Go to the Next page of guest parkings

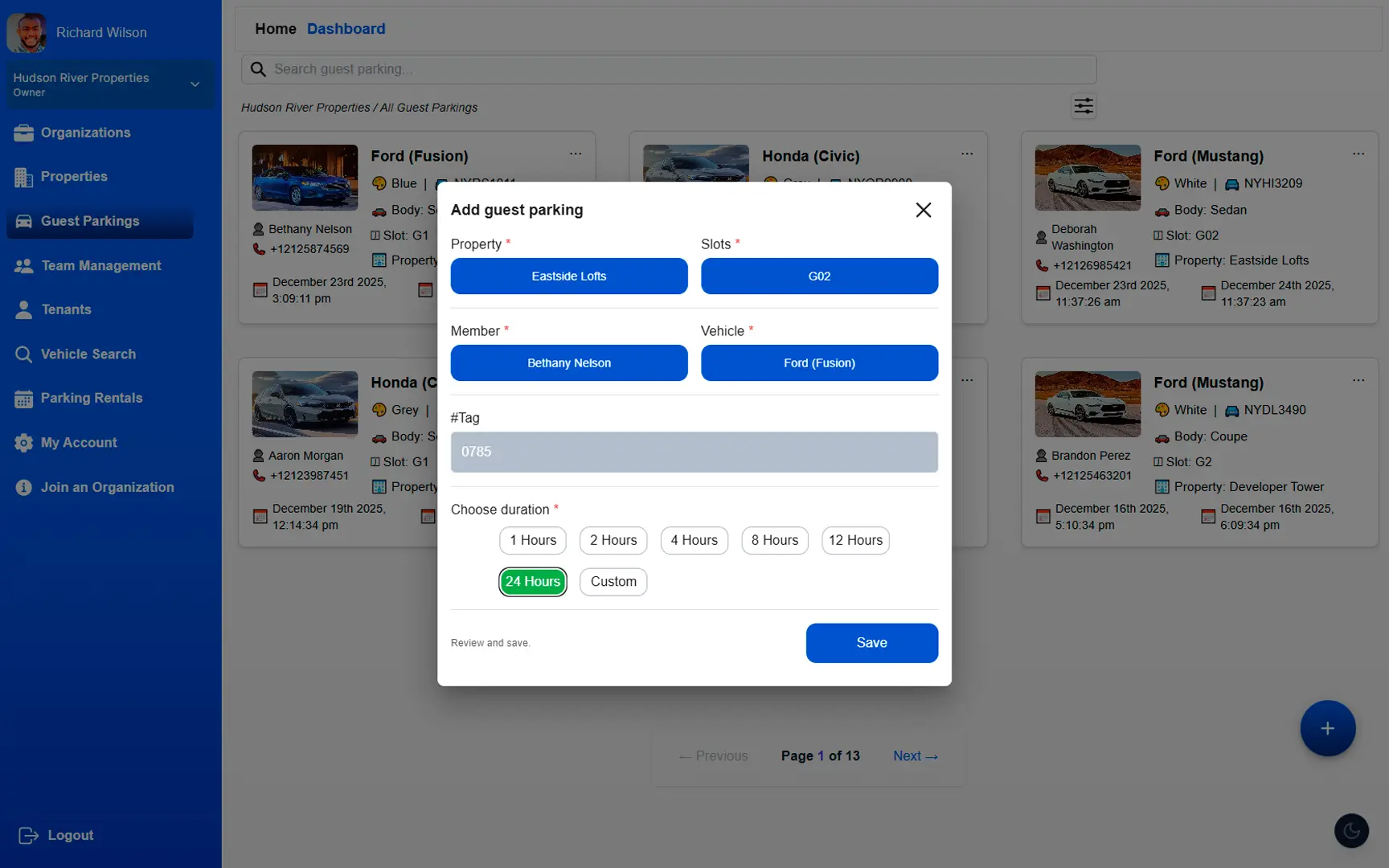pos(915,755)
